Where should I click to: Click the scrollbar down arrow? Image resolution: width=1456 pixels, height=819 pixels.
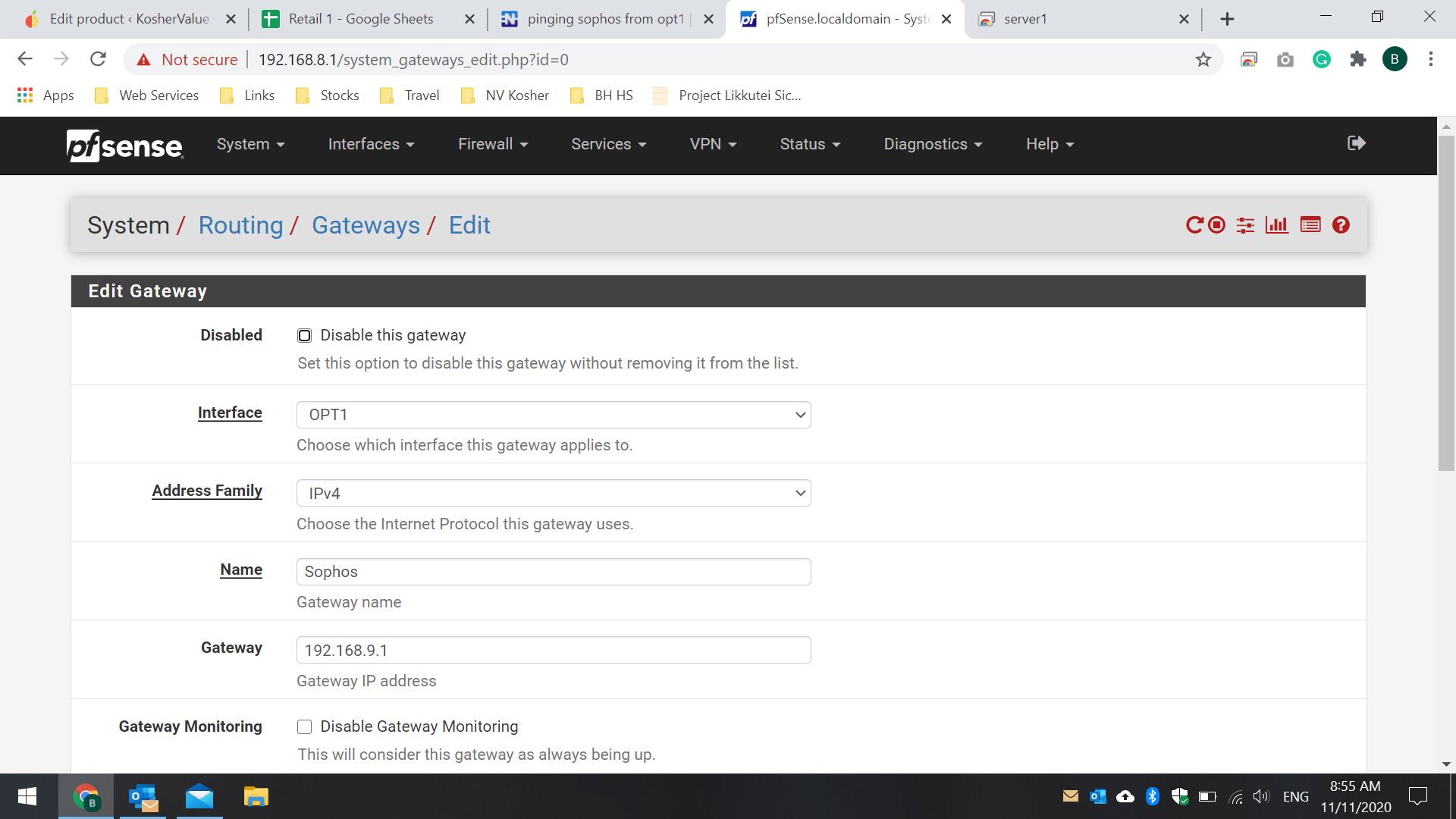[x=1446, y=764]
